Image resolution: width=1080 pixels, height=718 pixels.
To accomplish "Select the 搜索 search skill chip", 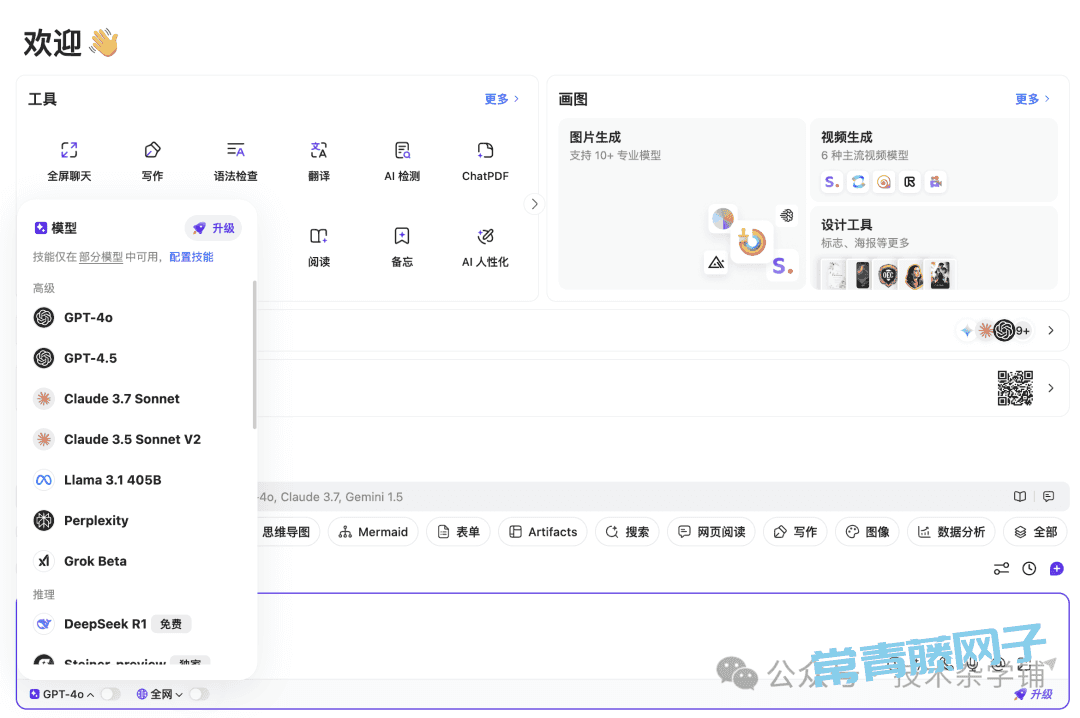I will [x=627, y=532].
